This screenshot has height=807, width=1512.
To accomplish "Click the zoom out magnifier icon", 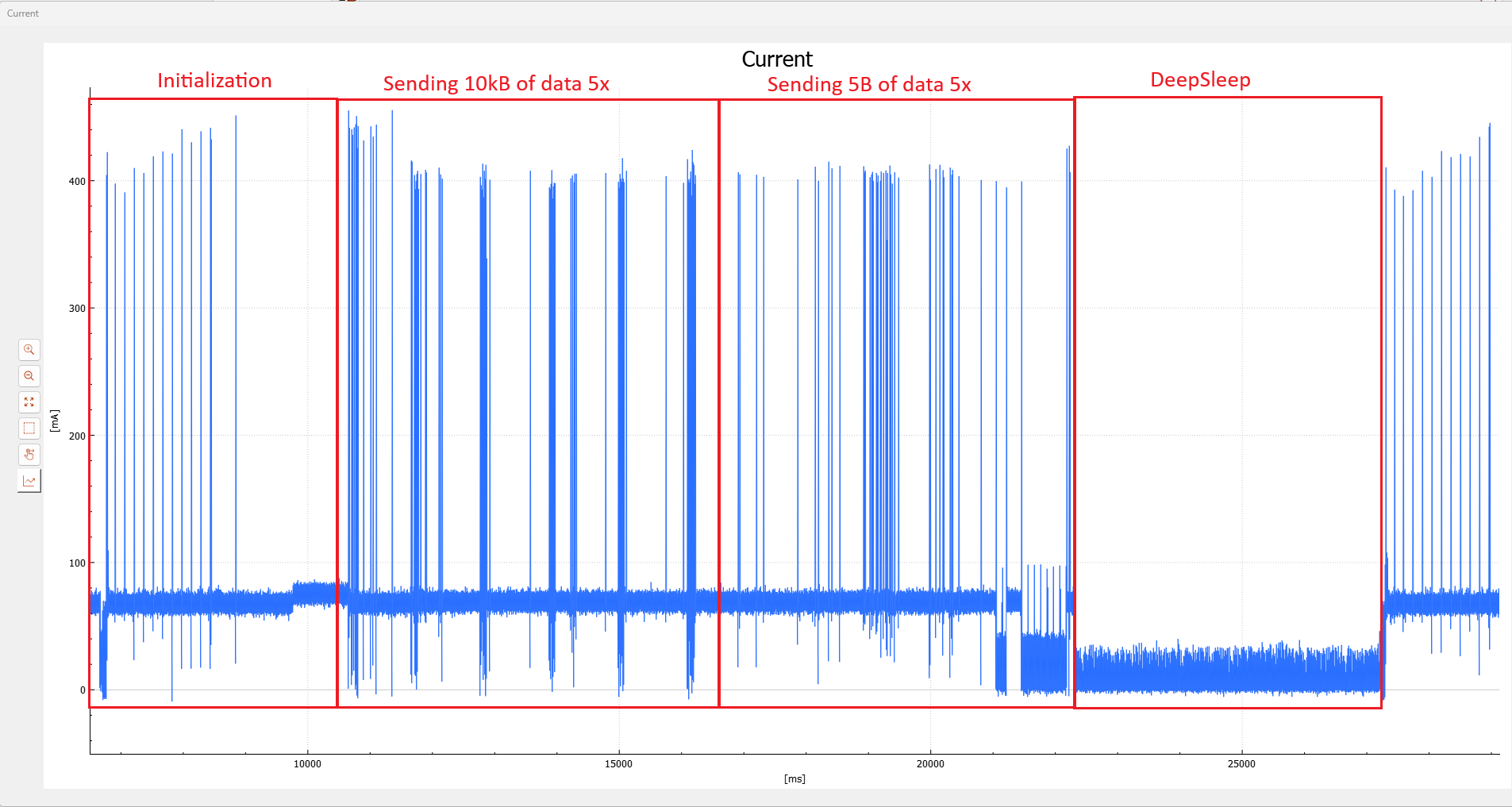I will pyautogui.click(x=29, y=376).
